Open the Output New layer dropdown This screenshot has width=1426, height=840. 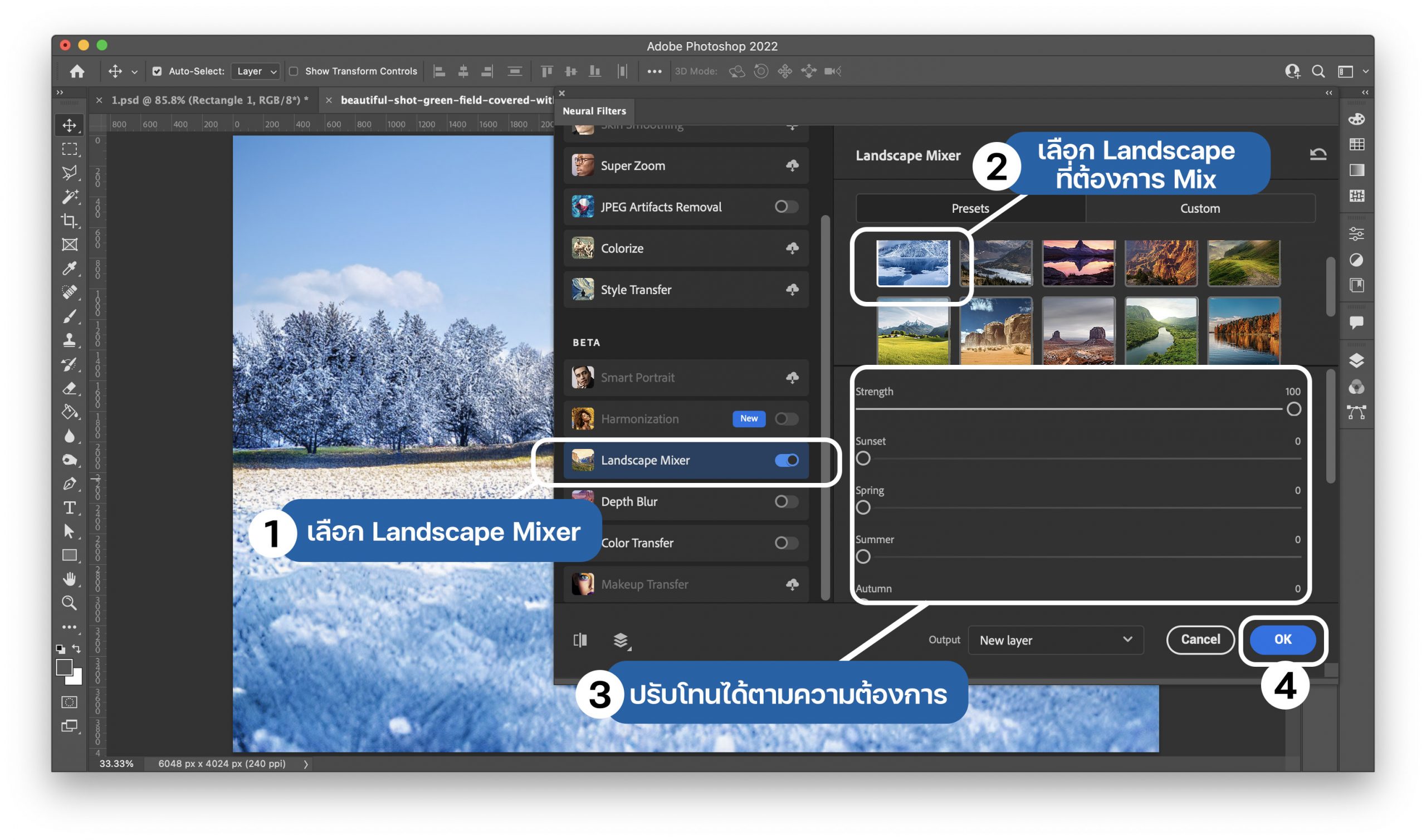1056,640
